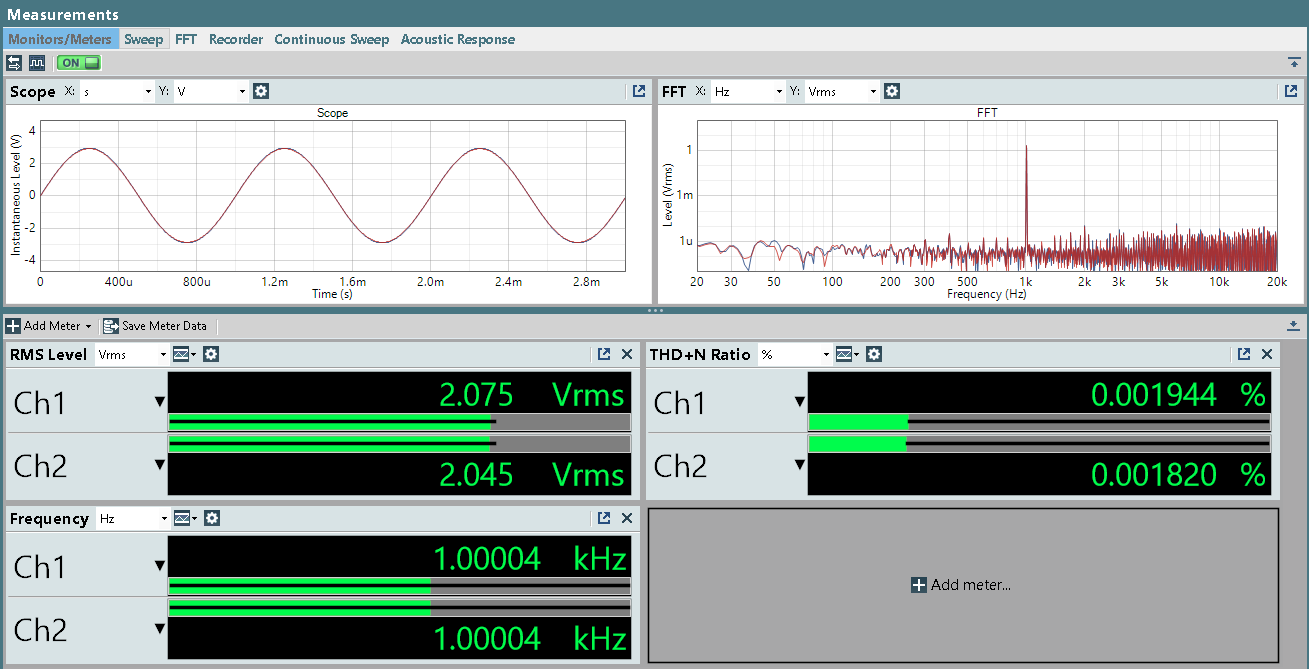Click the THD+N Ratio display-type icon
Screen dimensions: 1309x669
(x=844, y=354)
